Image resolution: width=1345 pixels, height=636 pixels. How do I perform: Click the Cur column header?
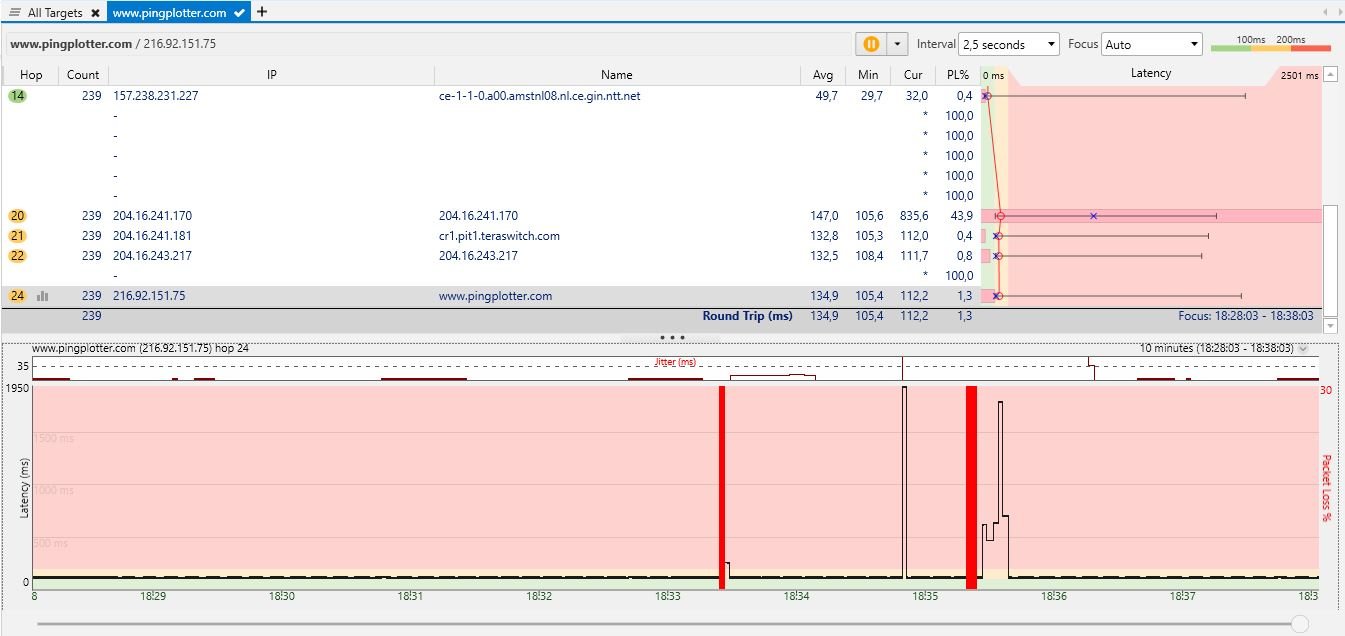click(x=913, y=75)
